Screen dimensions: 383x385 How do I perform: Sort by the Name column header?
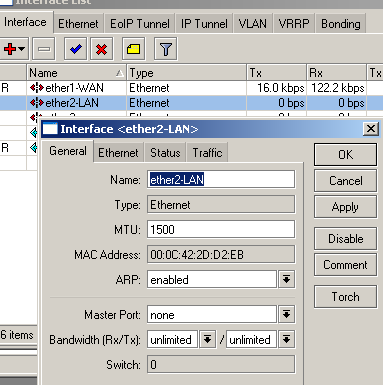[76, 73]
